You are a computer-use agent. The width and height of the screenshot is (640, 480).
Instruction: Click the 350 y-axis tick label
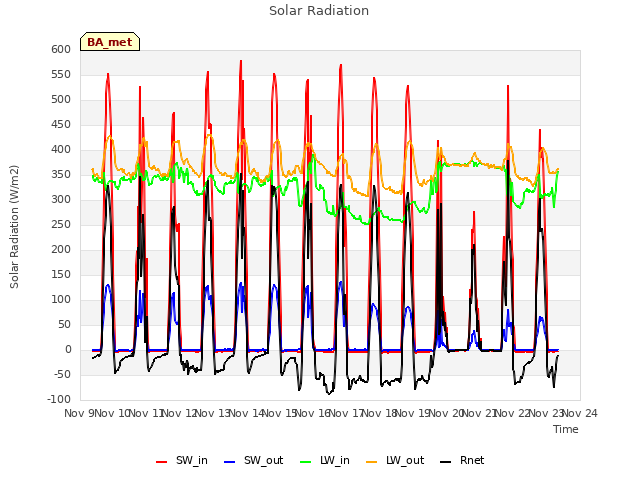tap(61, 174)
